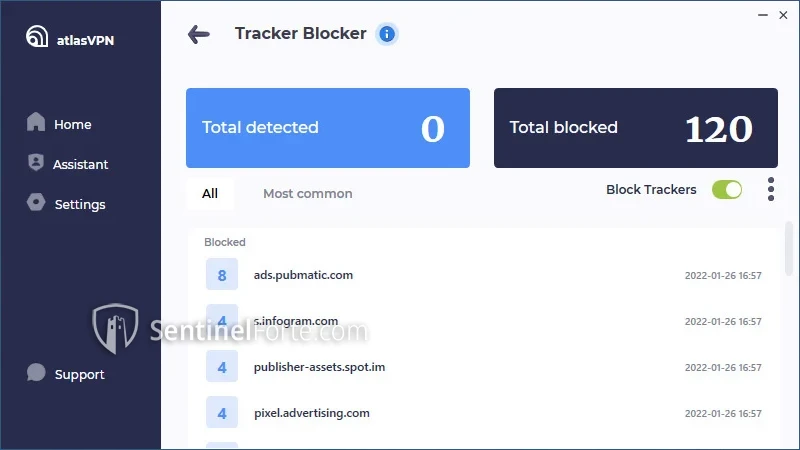Click the Settings gear icon
The height and width of the screenshot is (450, 800).
coord(36,203)
